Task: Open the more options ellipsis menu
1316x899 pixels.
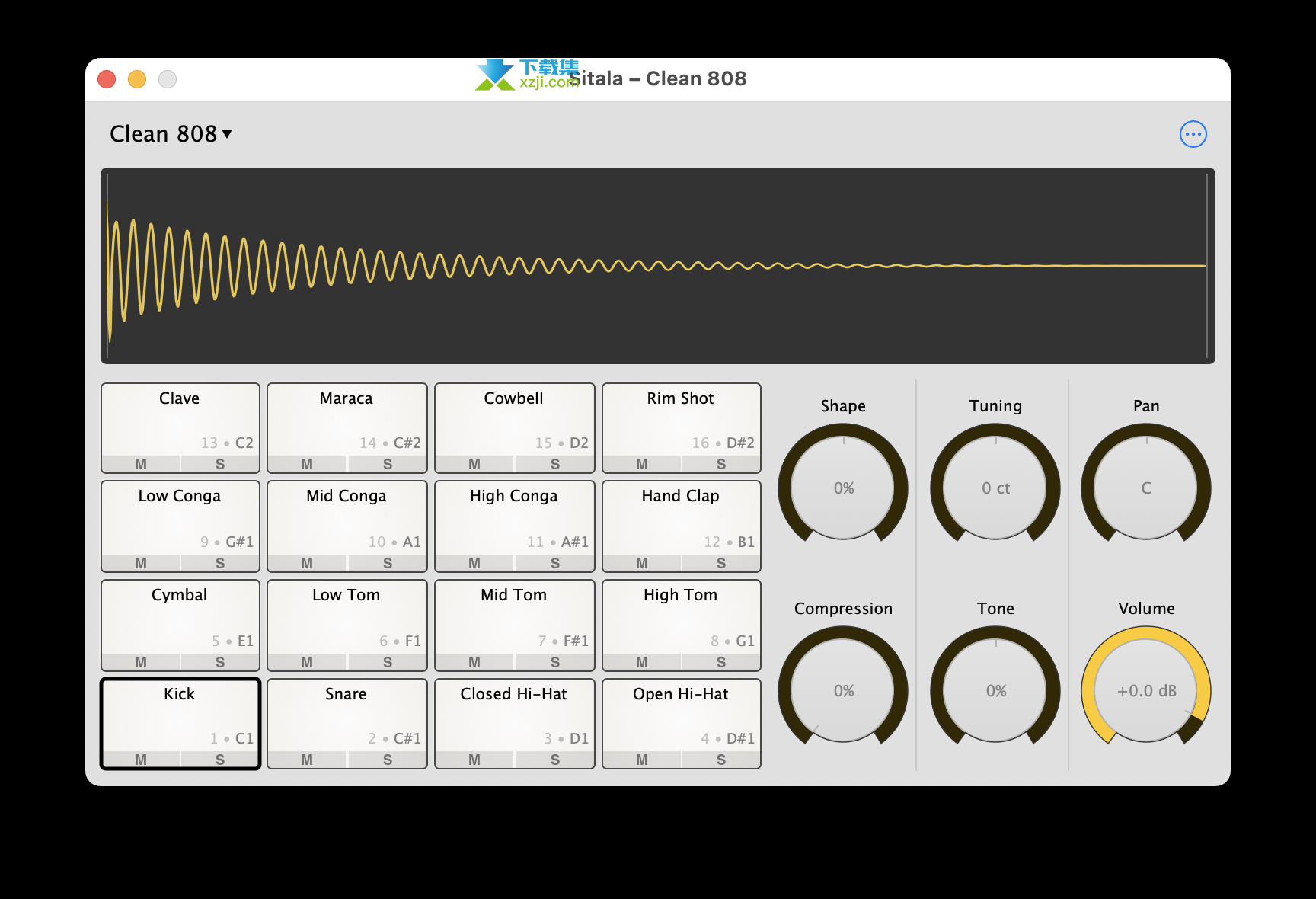Action: [x=1193, y=134]
